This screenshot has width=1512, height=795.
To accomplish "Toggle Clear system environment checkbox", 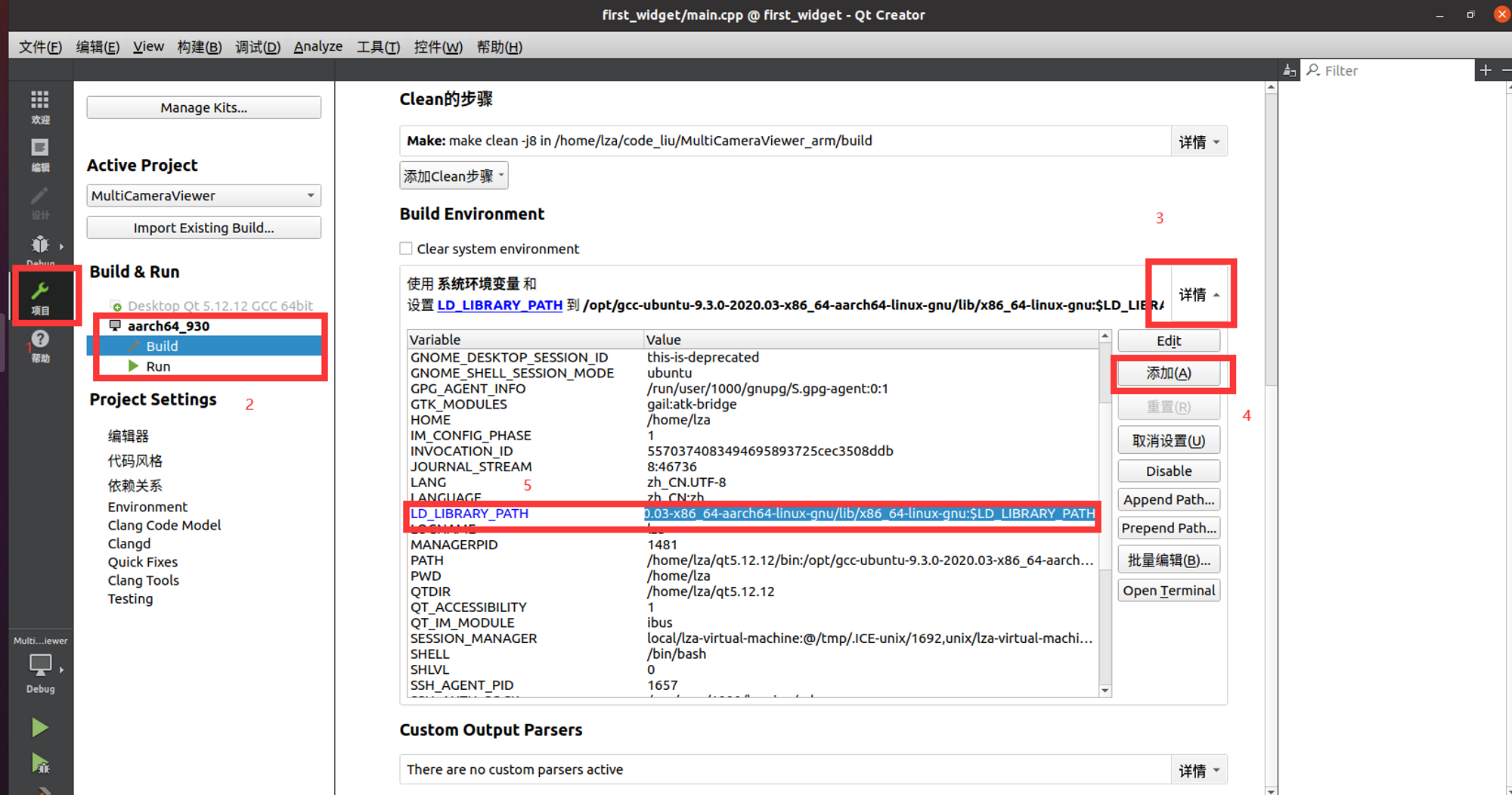I will coord(406,248).
